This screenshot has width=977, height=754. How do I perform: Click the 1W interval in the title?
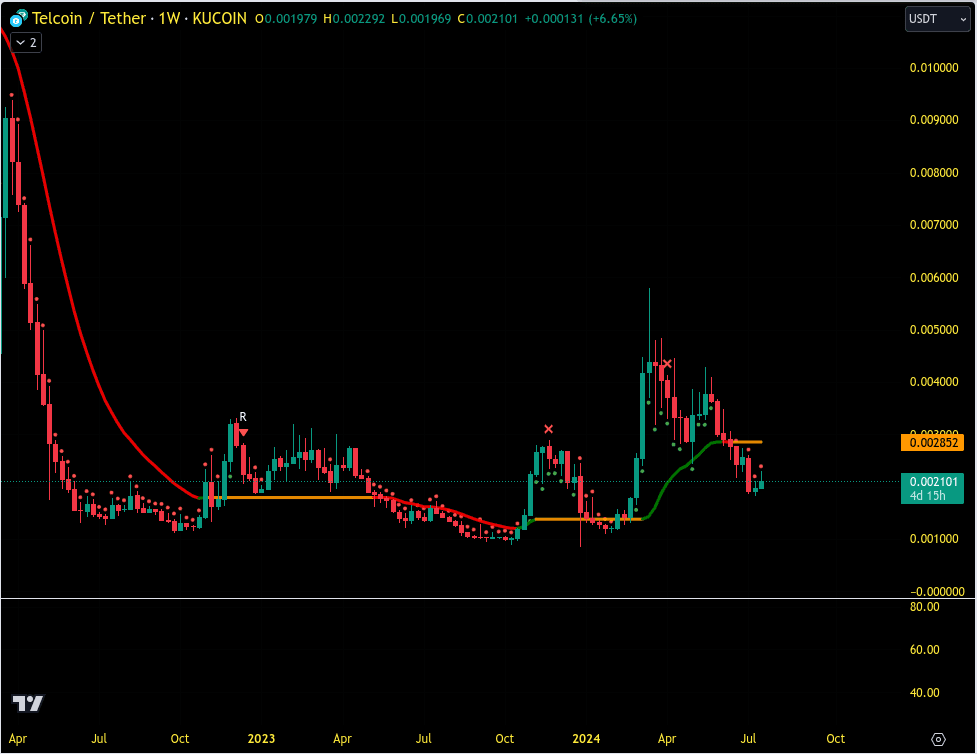point(169,19)
